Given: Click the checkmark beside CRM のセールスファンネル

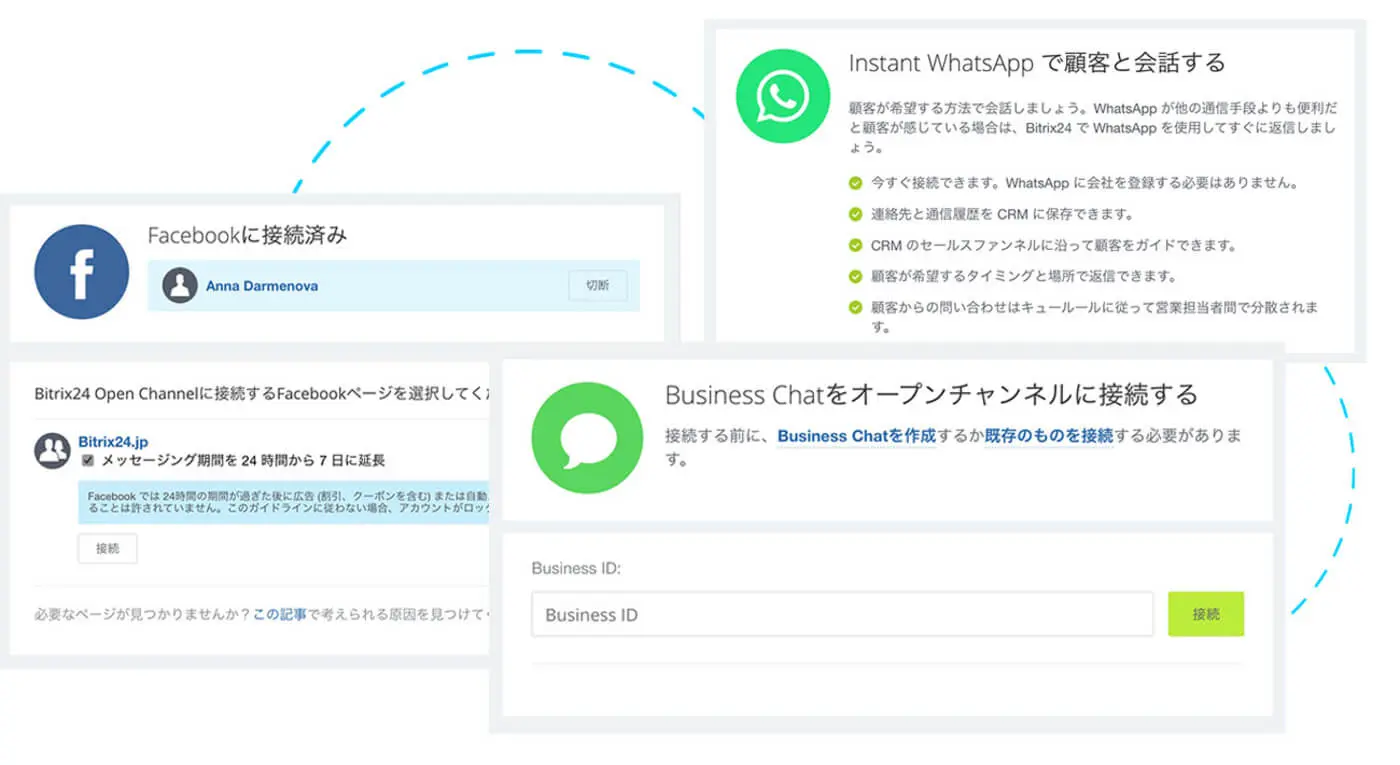Looking at the screenshot, I should tap(855, 245).
